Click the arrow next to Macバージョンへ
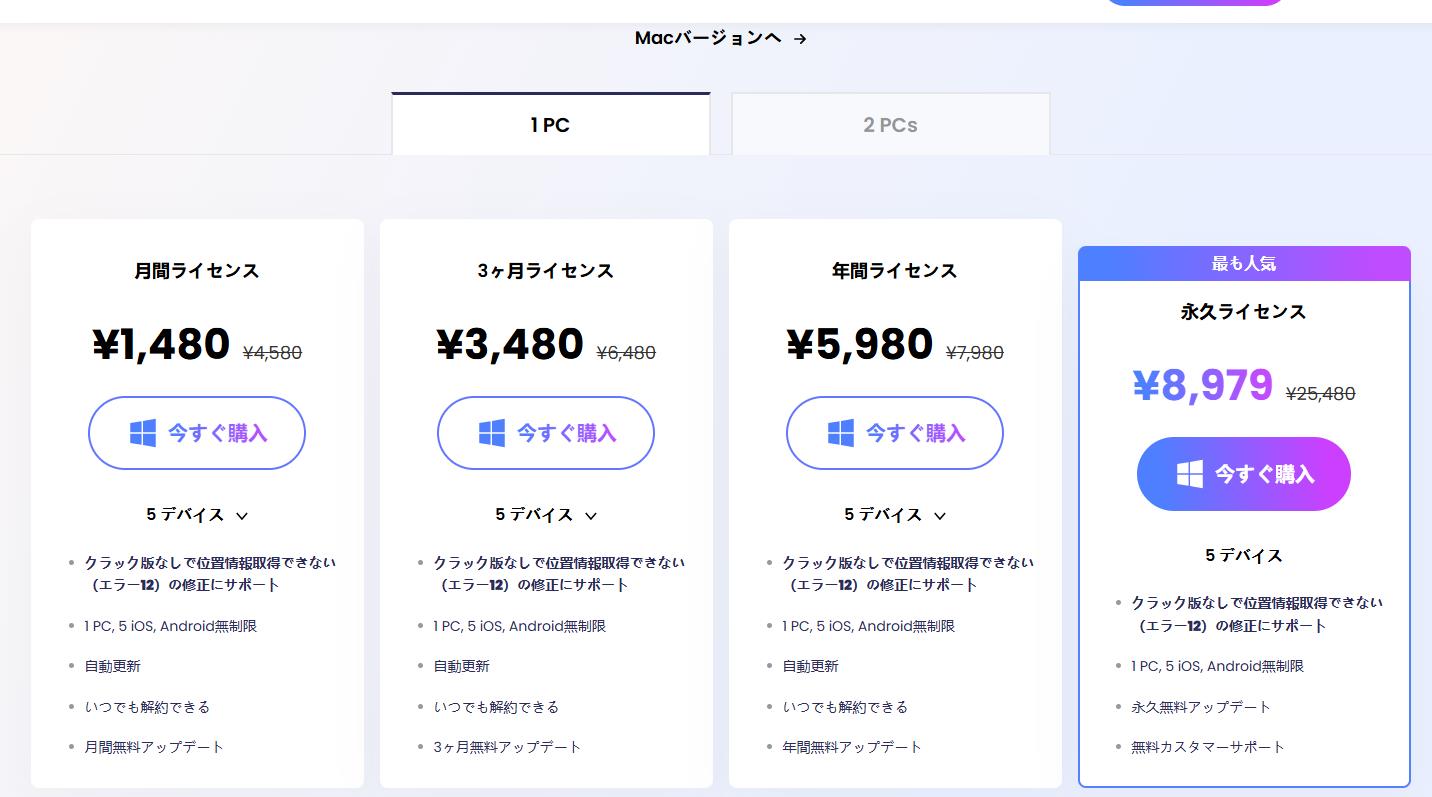 pyautogui.click(x=799, y=39)
